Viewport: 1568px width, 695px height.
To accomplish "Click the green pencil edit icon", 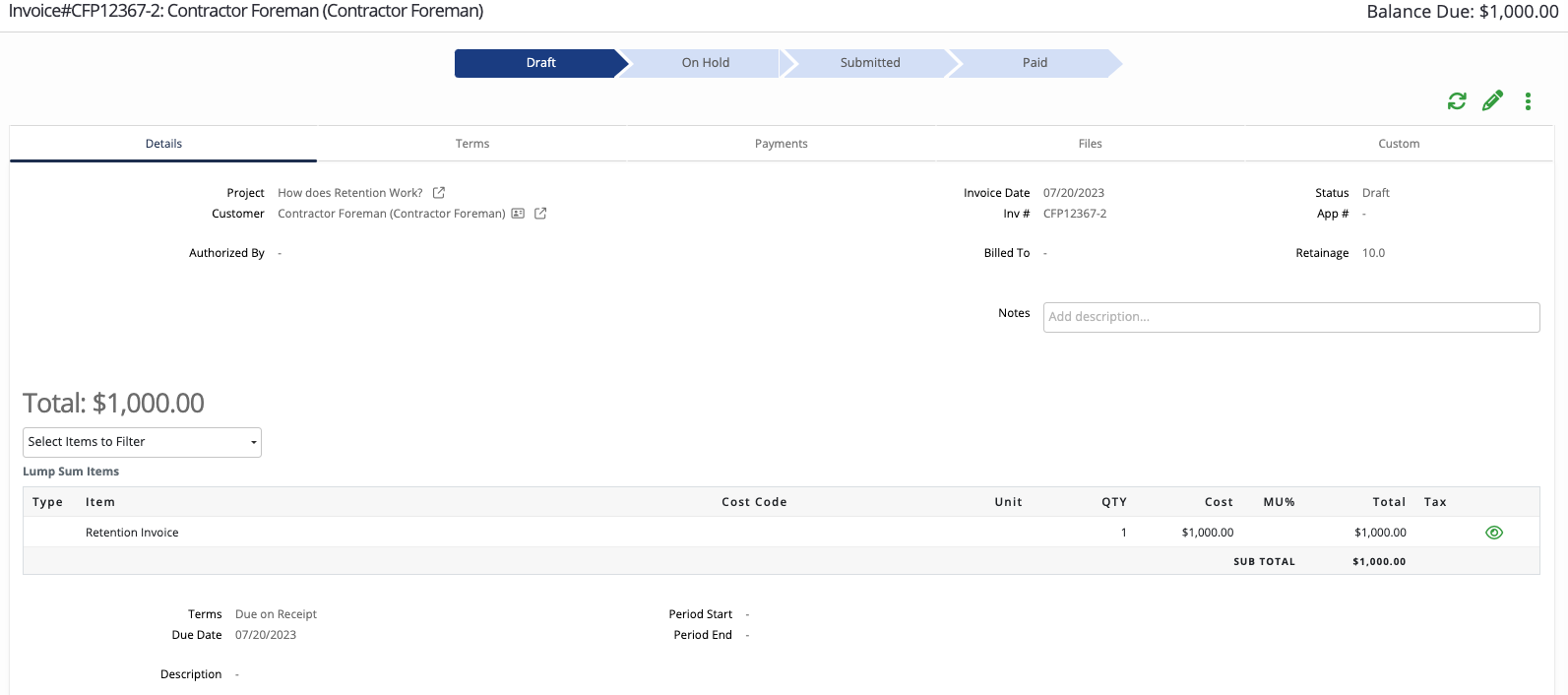I will (1492, 100).
